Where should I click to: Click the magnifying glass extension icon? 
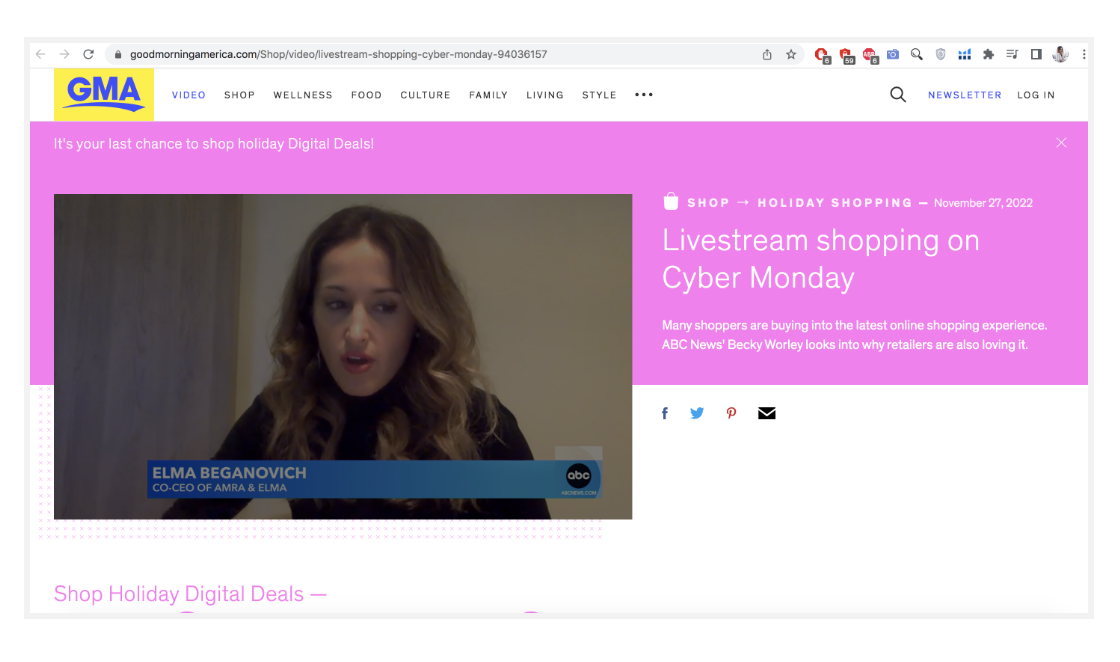click(x=916, y=54)
